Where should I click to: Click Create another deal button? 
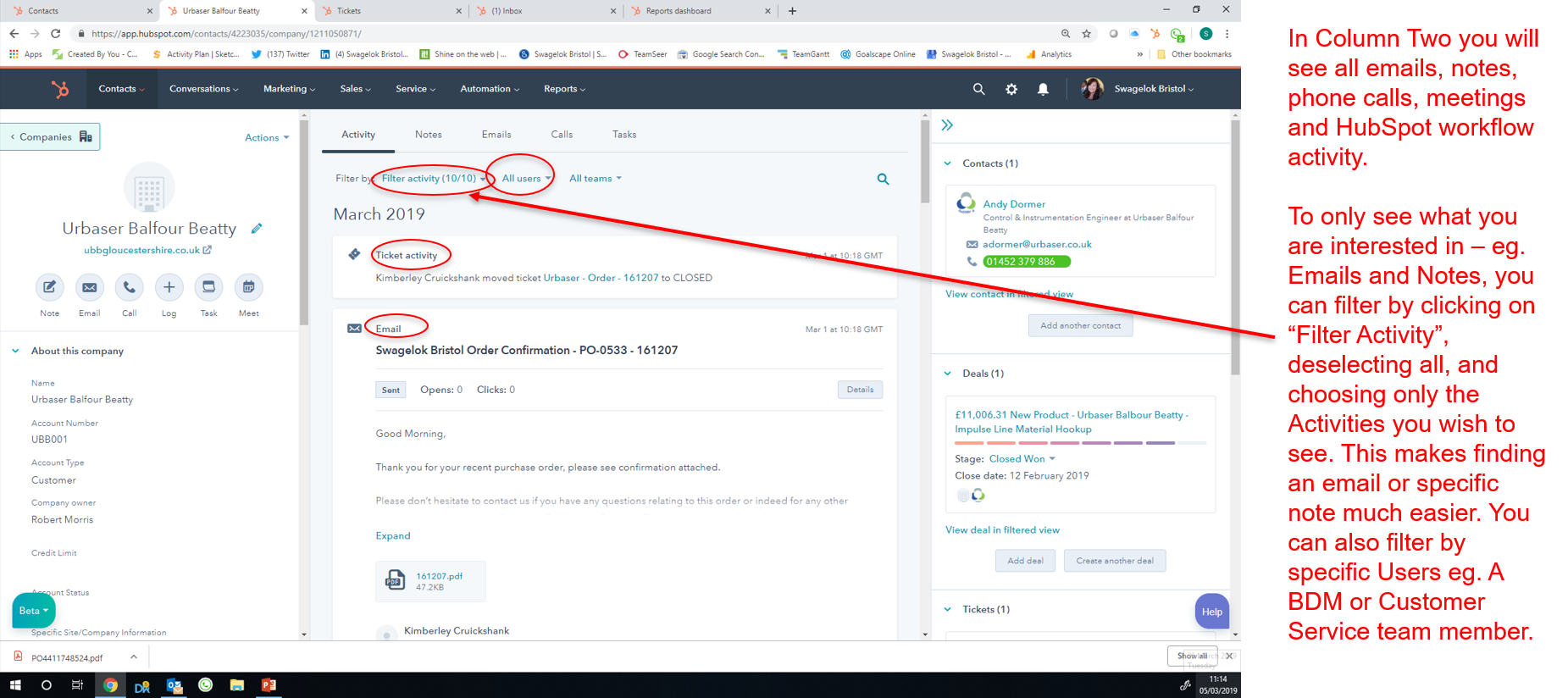[x=1115, y=561]
